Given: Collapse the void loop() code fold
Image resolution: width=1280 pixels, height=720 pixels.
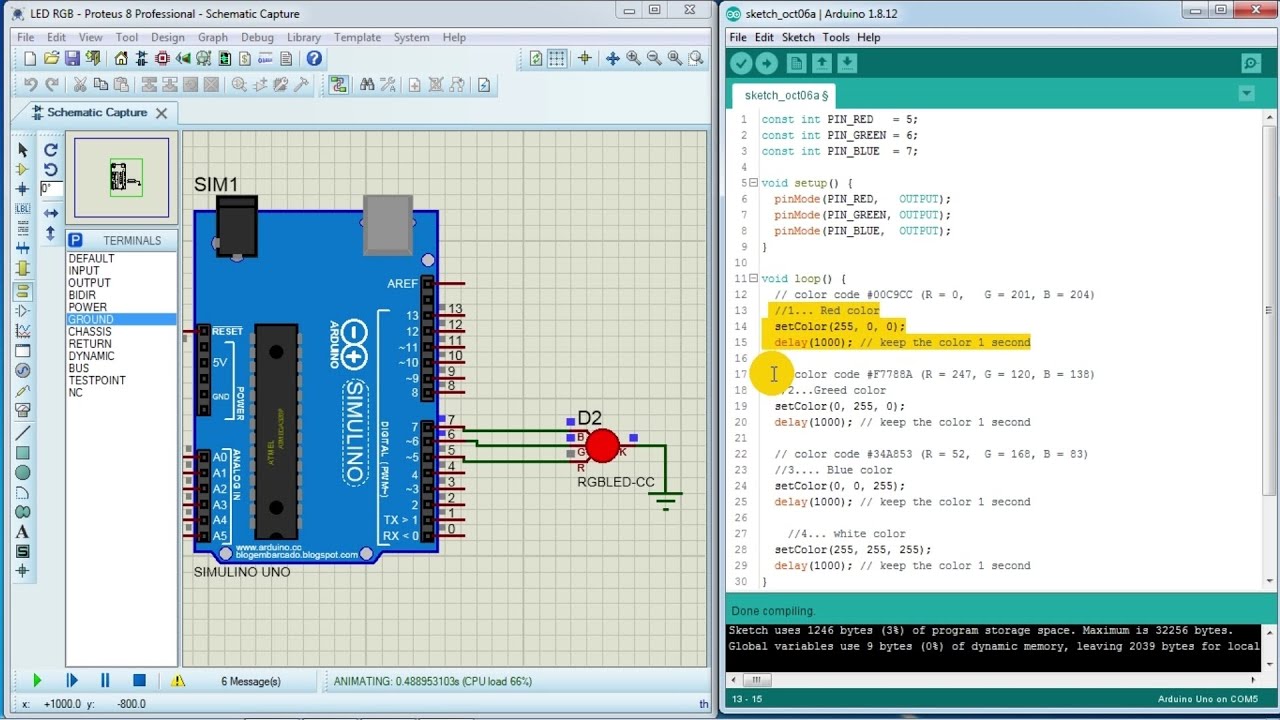Looking at the screenshot, I should (x=754, y=279).
